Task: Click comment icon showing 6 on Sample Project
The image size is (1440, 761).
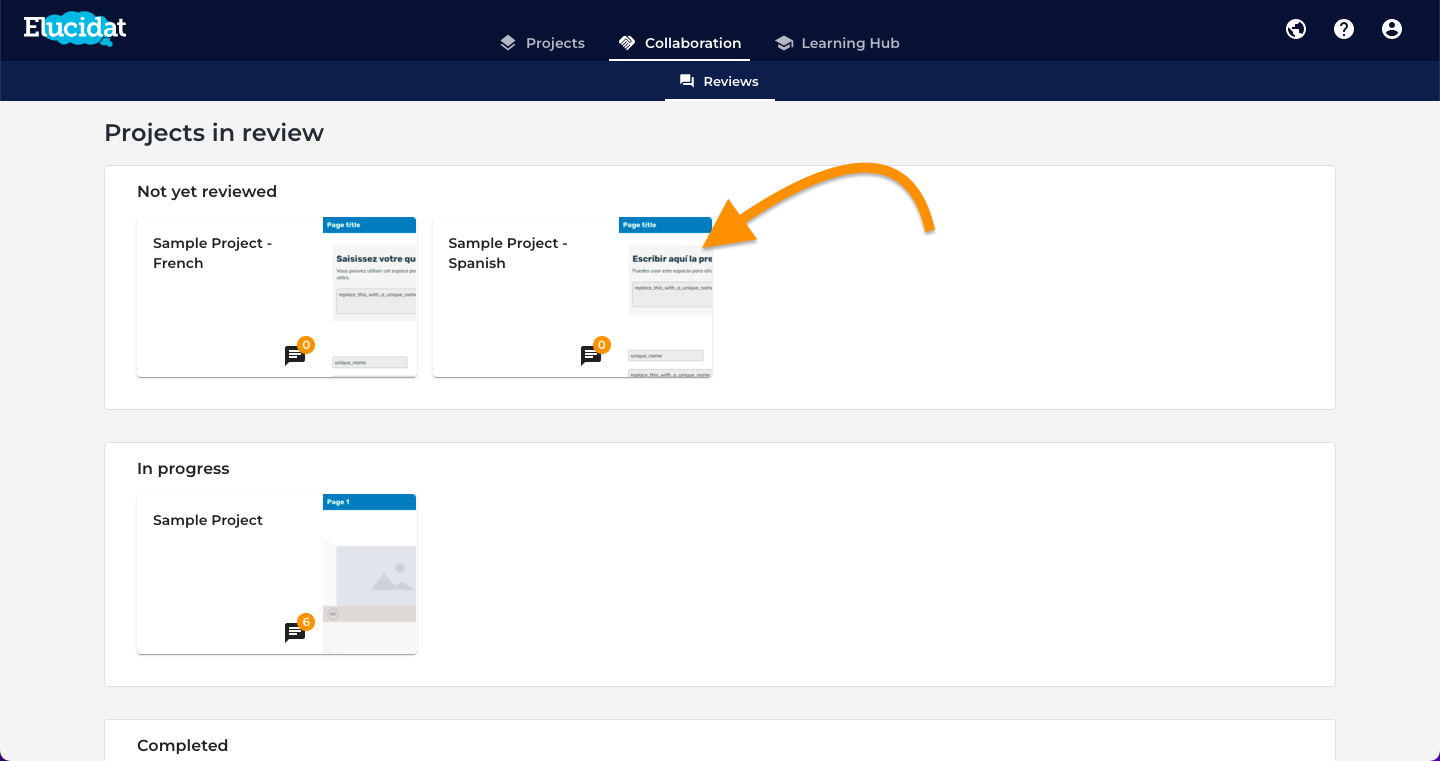Action: click(295, 632)
